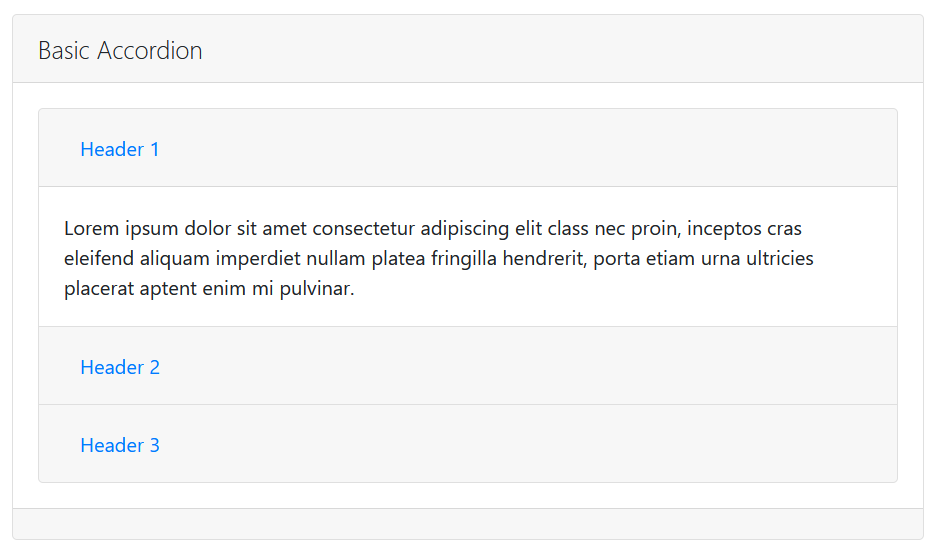Click the word "placerat" in the paragraph
This screenshot has width=937, height=558.
(x=99, y=289)
